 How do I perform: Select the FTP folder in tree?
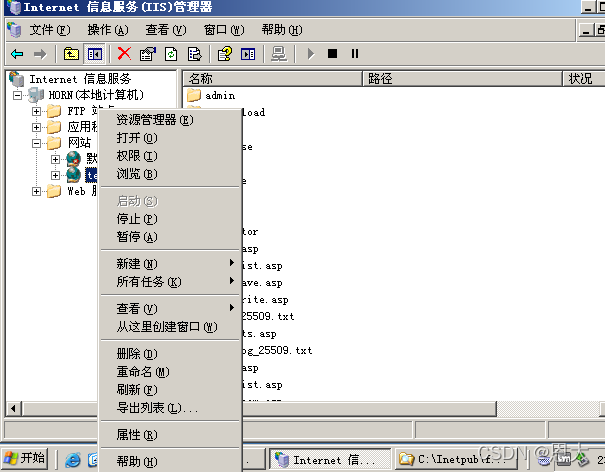pyautogui.click(x=54, y=111)
